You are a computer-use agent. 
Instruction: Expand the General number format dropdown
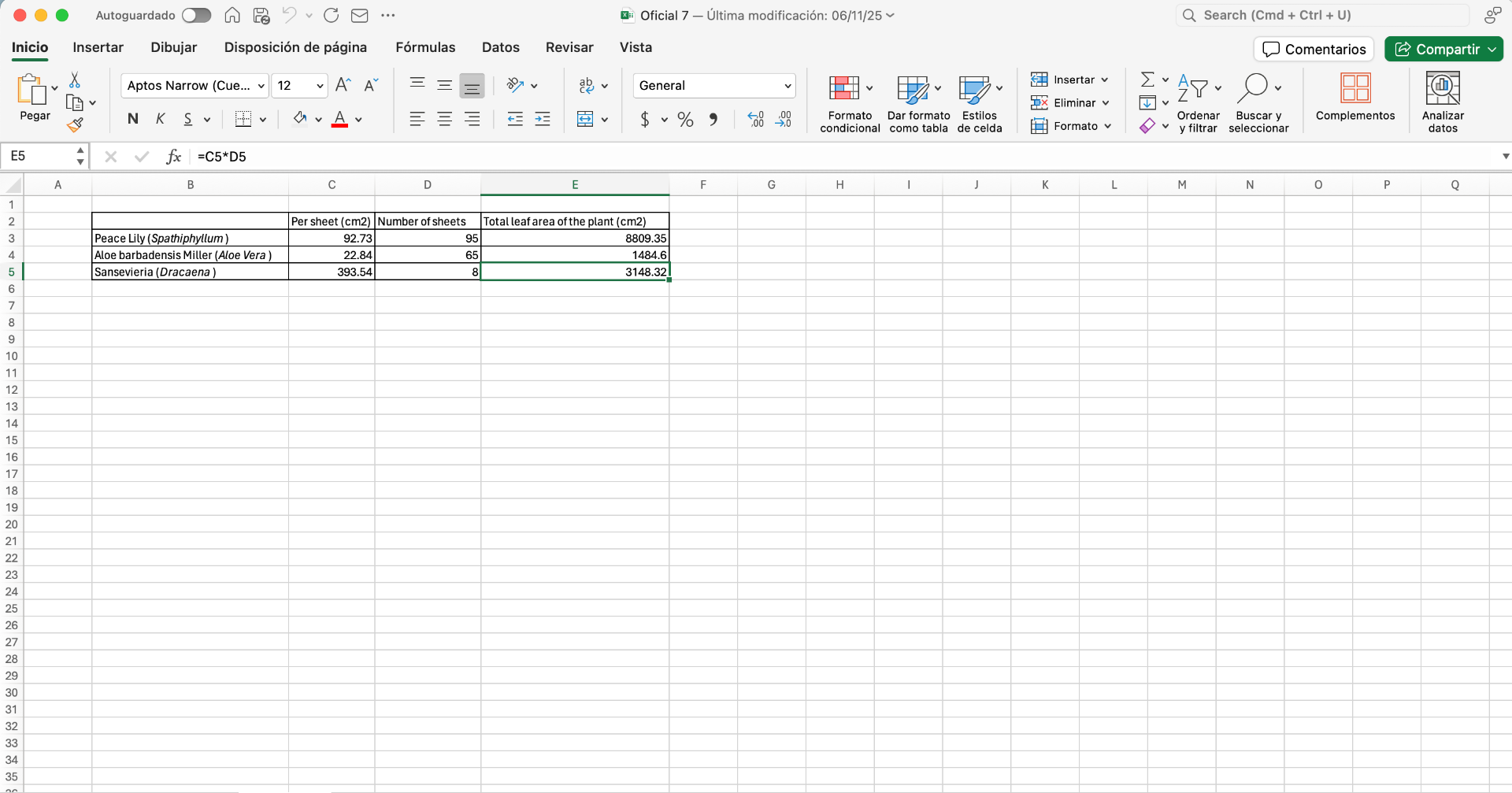787,86
